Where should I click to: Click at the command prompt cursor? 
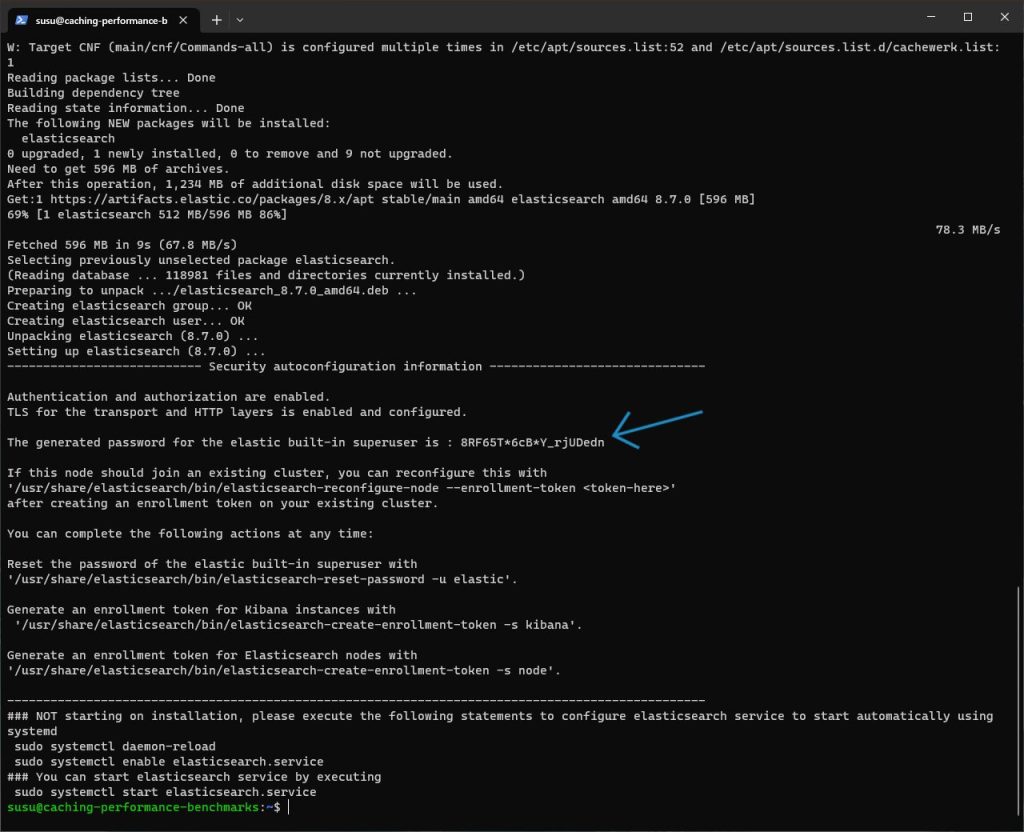click(x=288, y=807)
